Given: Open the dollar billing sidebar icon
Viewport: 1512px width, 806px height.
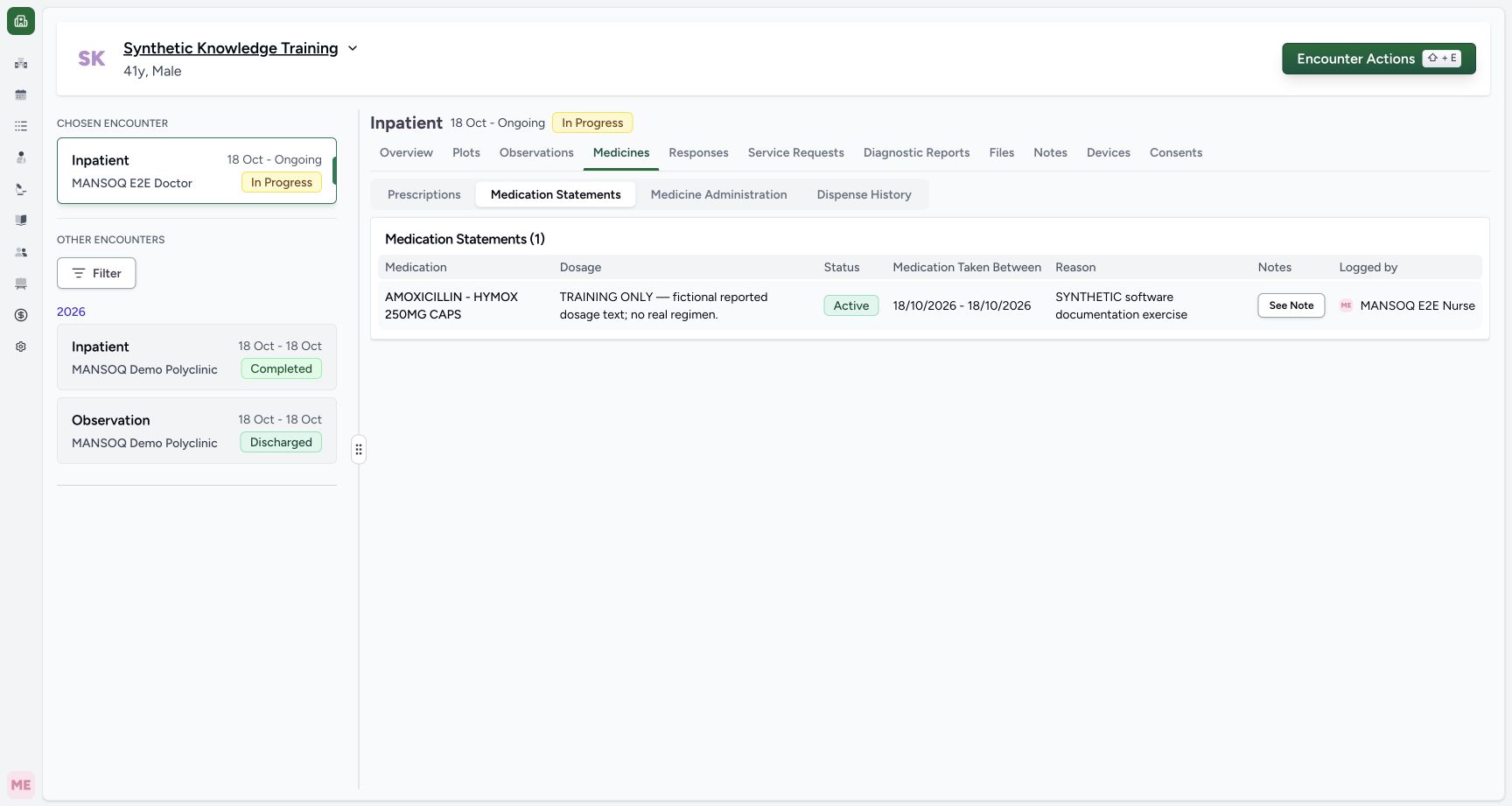Looking at the screenshot, I should (x=21, y=315).
